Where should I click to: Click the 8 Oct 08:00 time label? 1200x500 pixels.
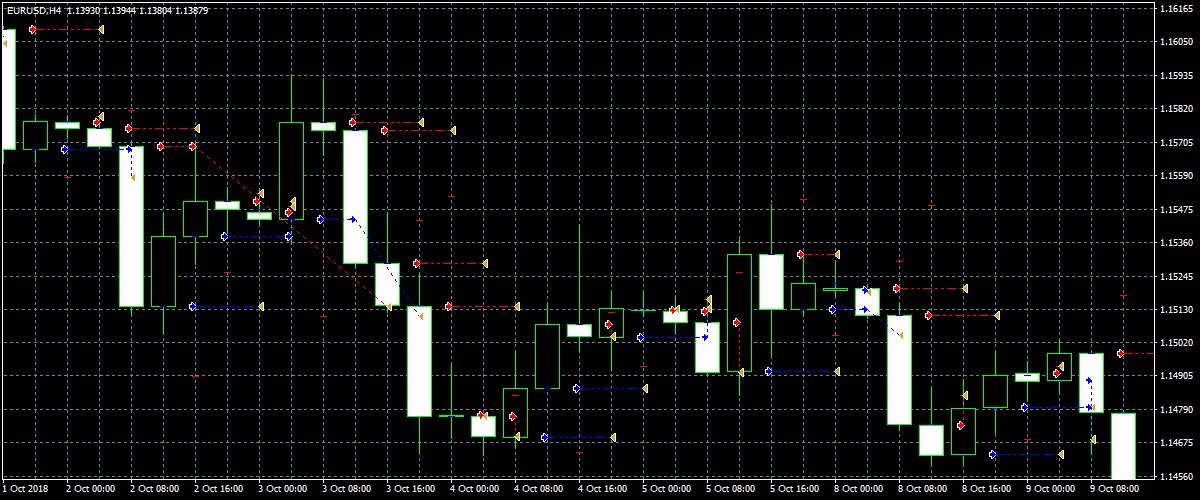[921, 490]
